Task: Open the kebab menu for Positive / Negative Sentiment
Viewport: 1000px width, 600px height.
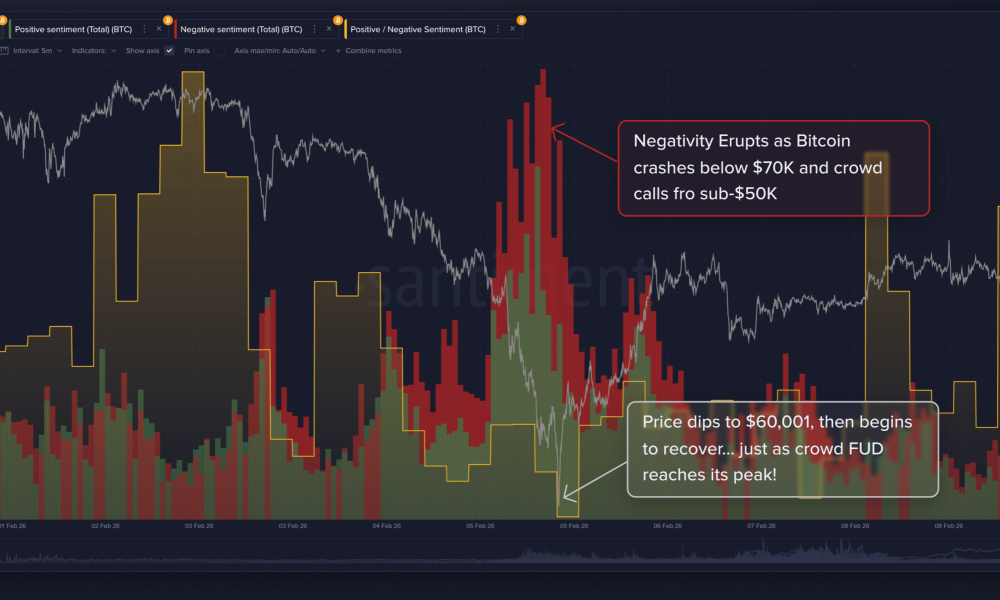Action: click(498, 28)
